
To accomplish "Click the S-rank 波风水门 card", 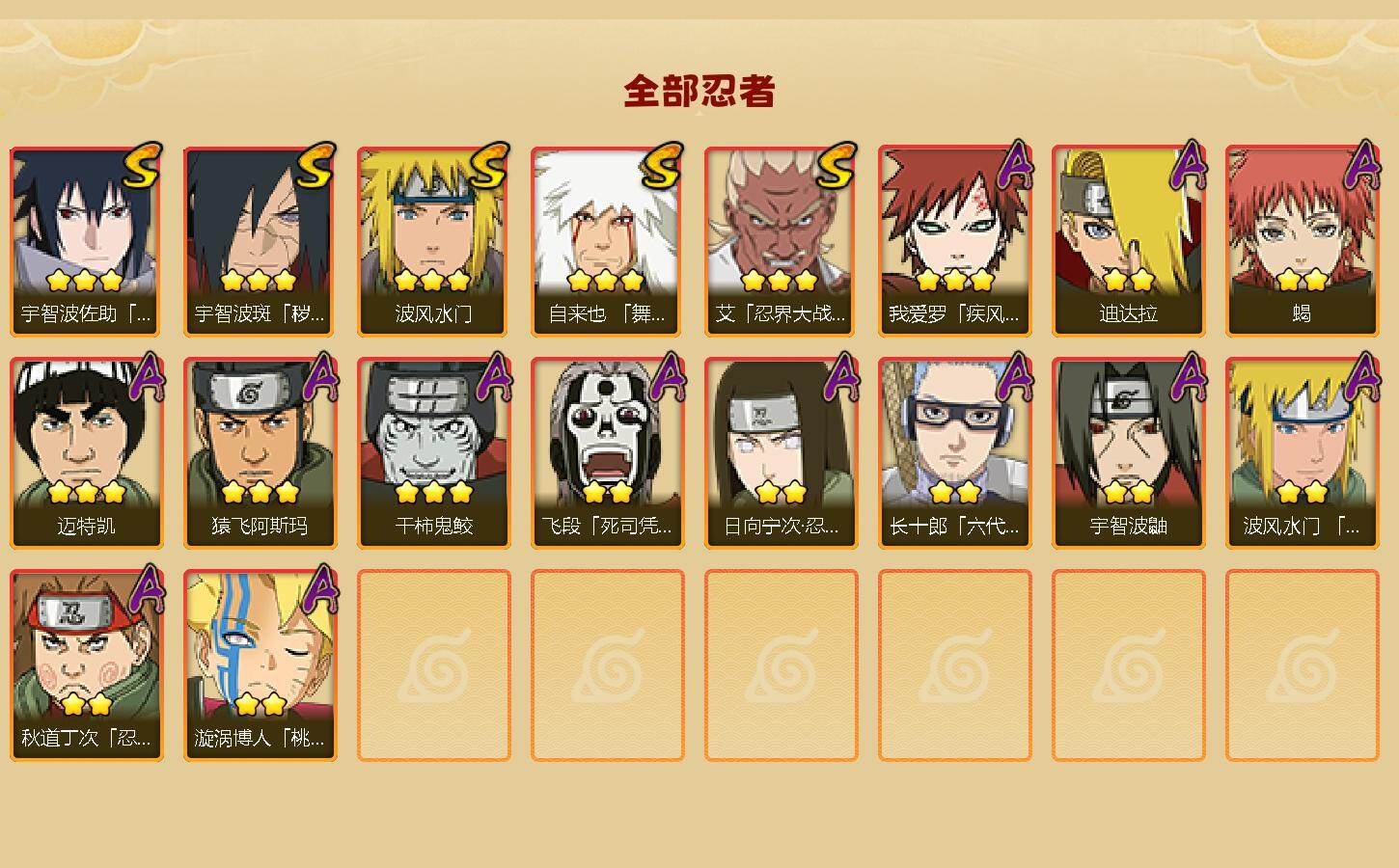I will 434,241.
